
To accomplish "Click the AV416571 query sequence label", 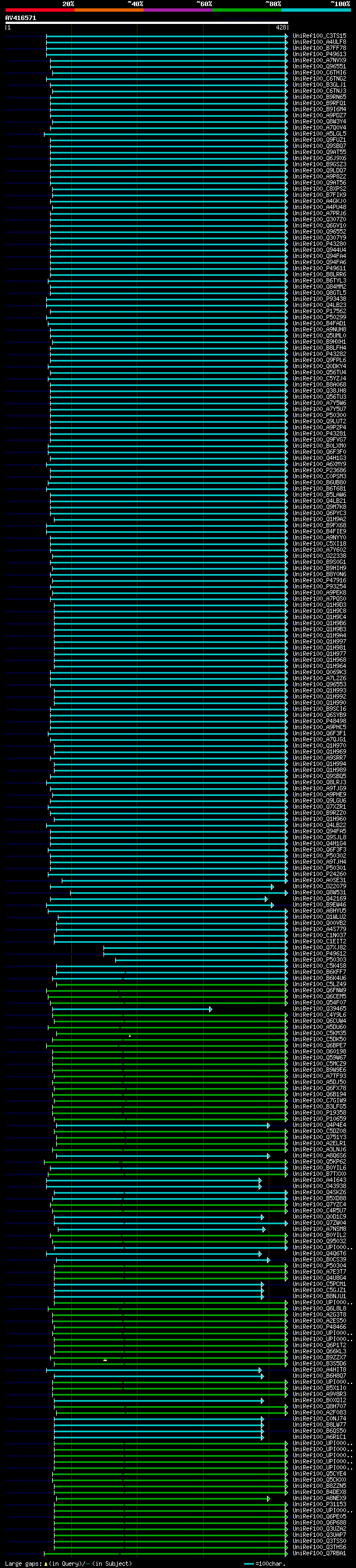I will [21, 18].
